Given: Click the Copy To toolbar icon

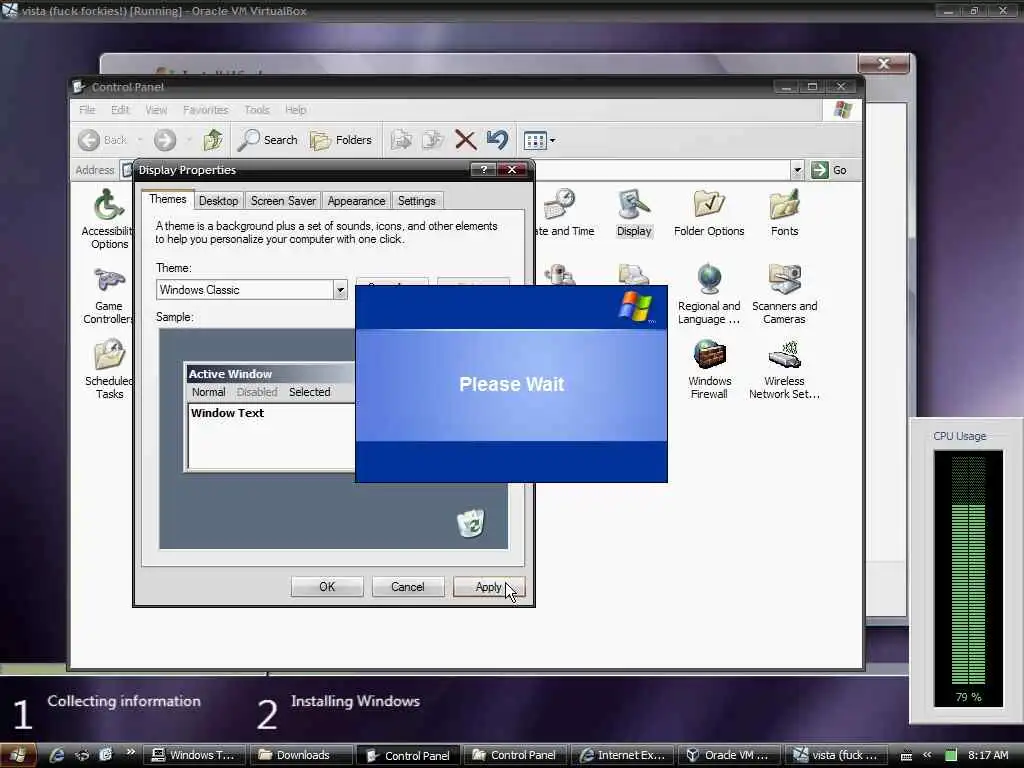Looking at the screenshot, I should click(433, 140).
